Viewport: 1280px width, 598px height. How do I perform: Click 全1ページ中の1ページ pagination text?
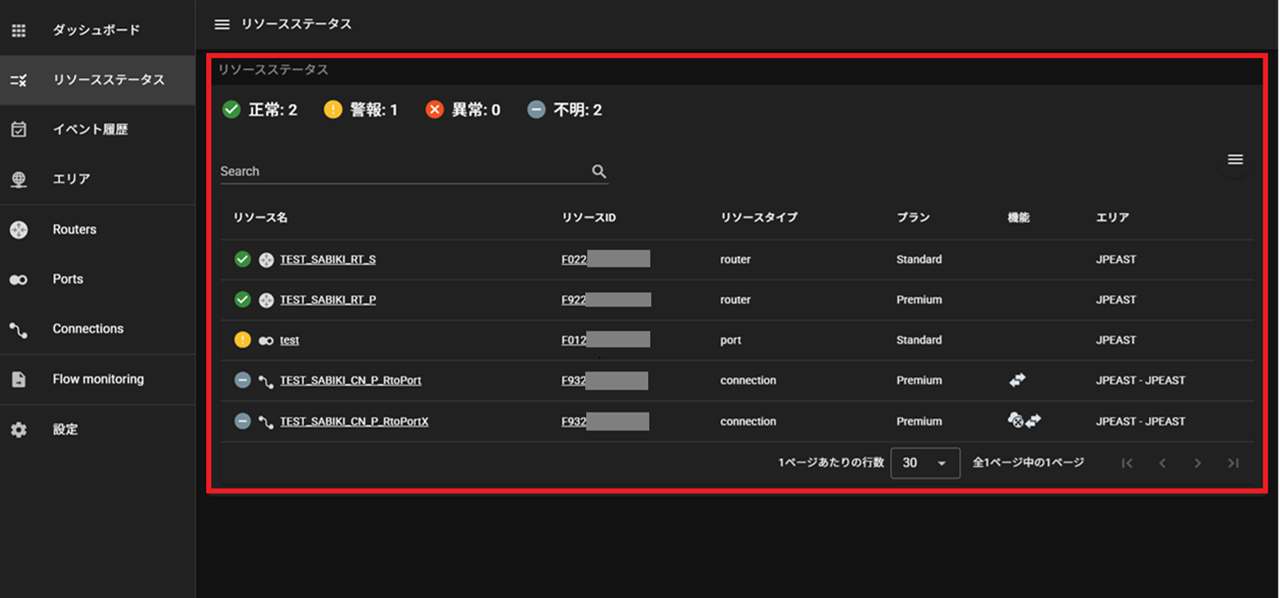point(1028,463)
